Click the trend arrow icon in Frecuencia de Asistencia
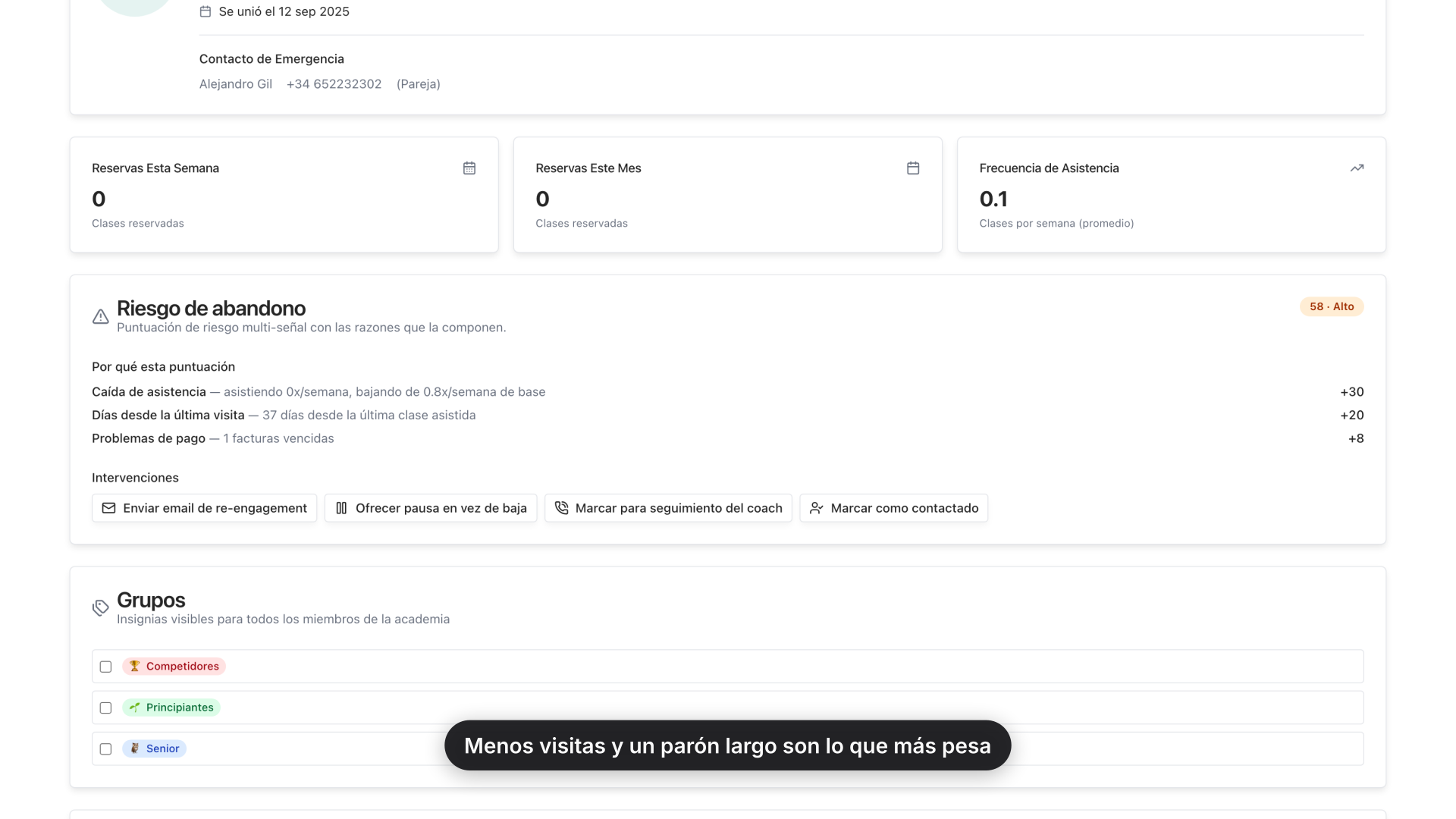 point(1357,168)
